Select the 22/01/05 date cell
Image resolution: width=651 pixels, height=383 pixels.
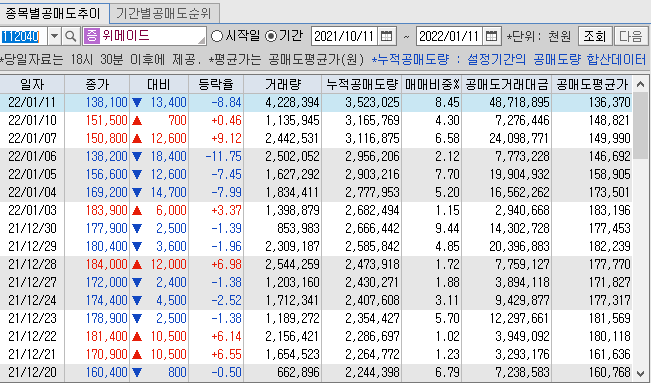32,174
